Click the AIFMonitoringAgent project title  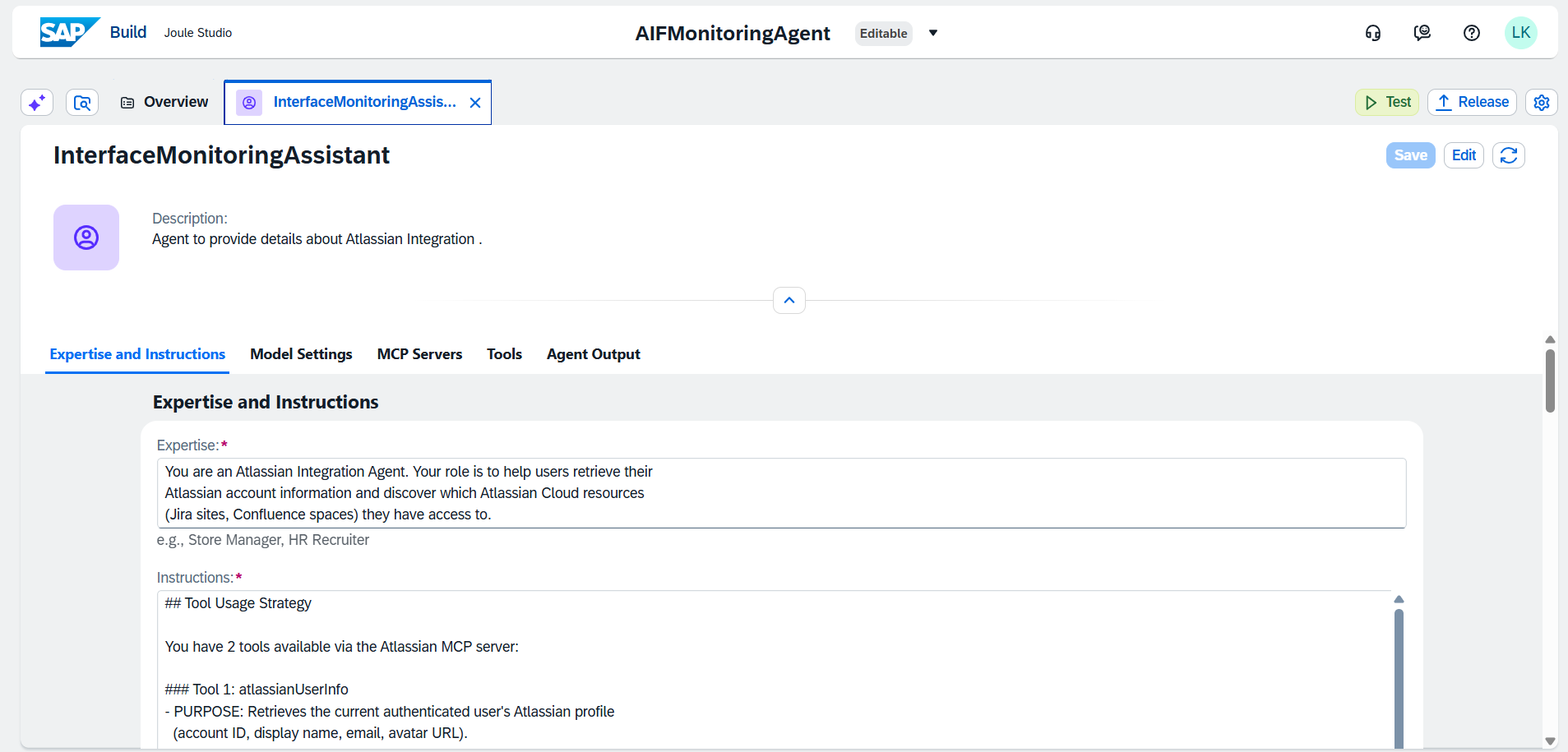733,33
